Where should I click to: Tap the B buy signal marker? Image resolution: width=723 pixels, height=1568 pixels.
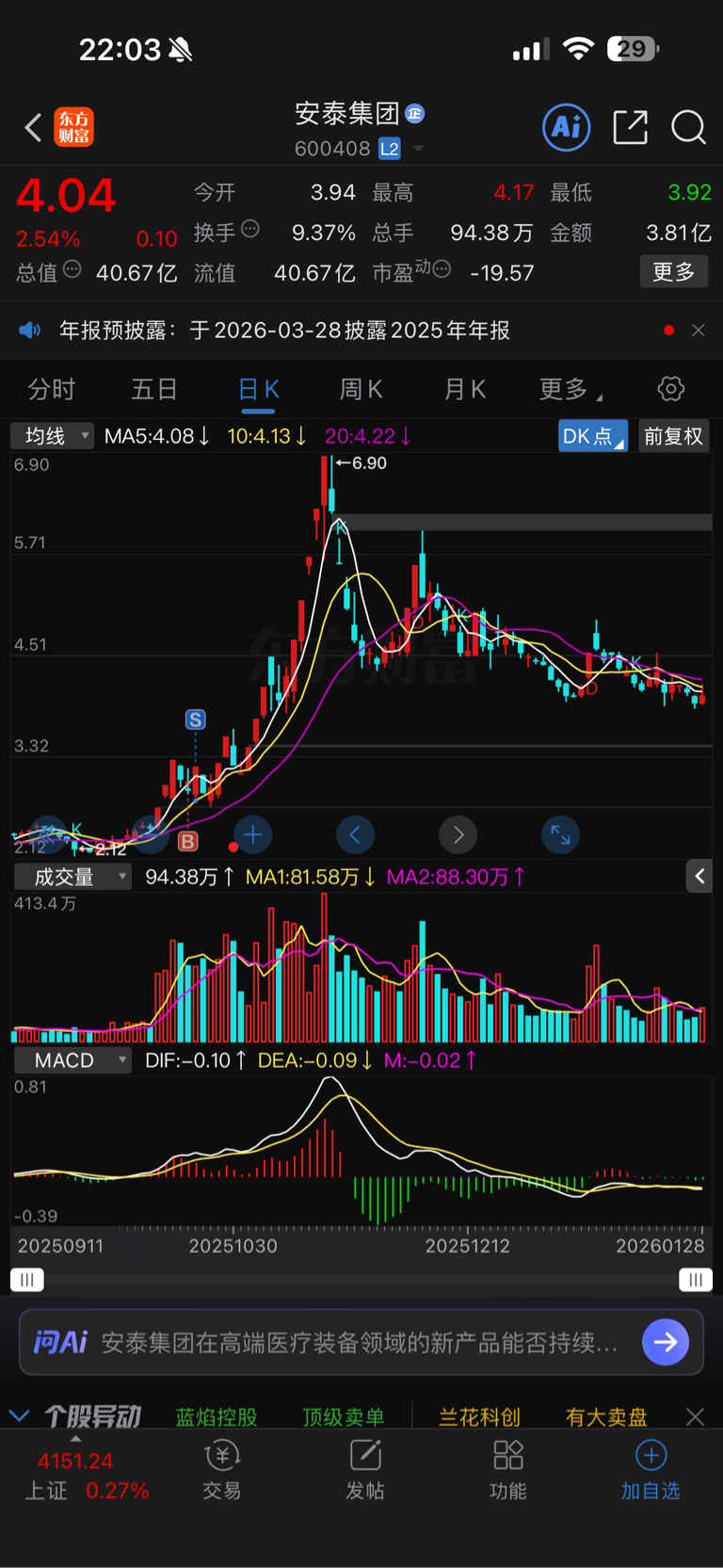[188, 841]
